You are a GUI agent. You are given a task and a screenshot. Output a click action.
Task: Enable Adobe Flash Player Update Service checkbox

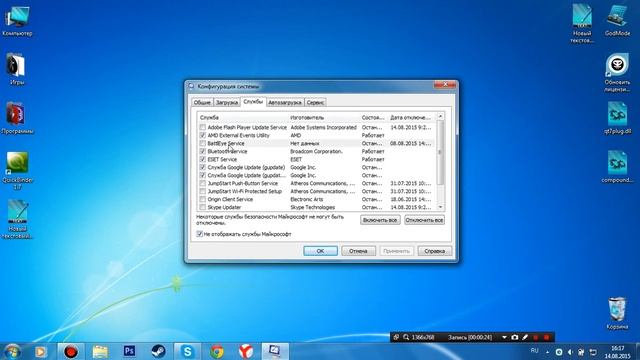coord(202,127)
